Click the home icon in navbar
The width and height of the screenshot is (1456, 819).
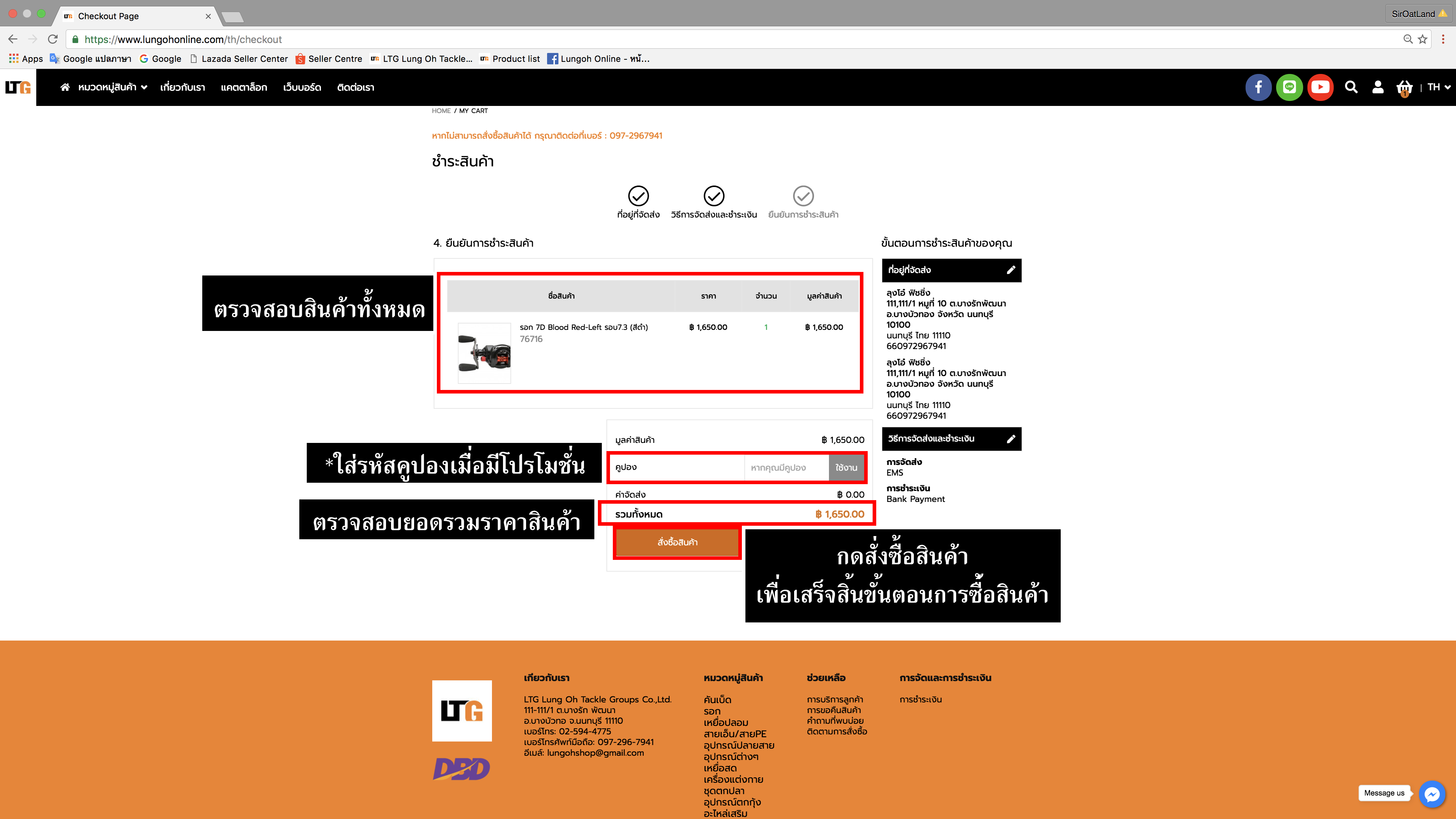tap(65, 87)
